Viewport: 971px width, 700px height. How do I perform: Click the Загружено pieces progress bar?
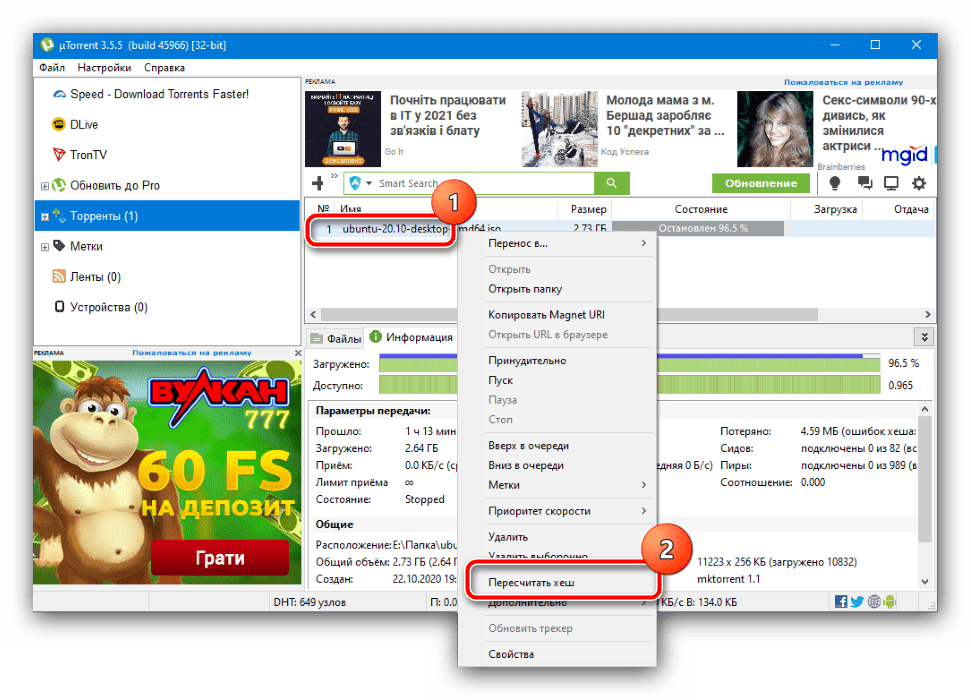click(629, 364)
